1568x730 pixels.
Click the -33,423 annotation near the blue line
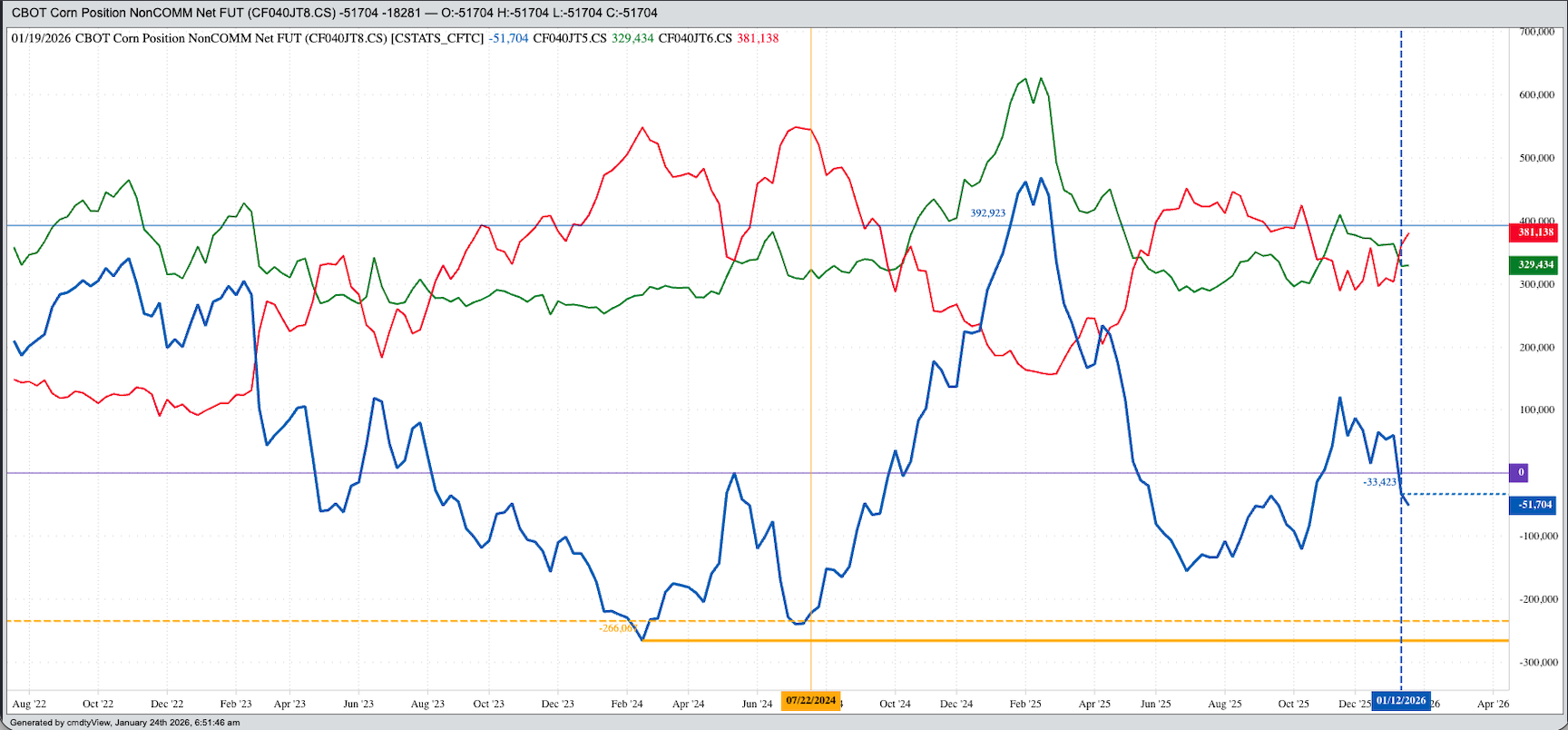tap(1379, 482)
